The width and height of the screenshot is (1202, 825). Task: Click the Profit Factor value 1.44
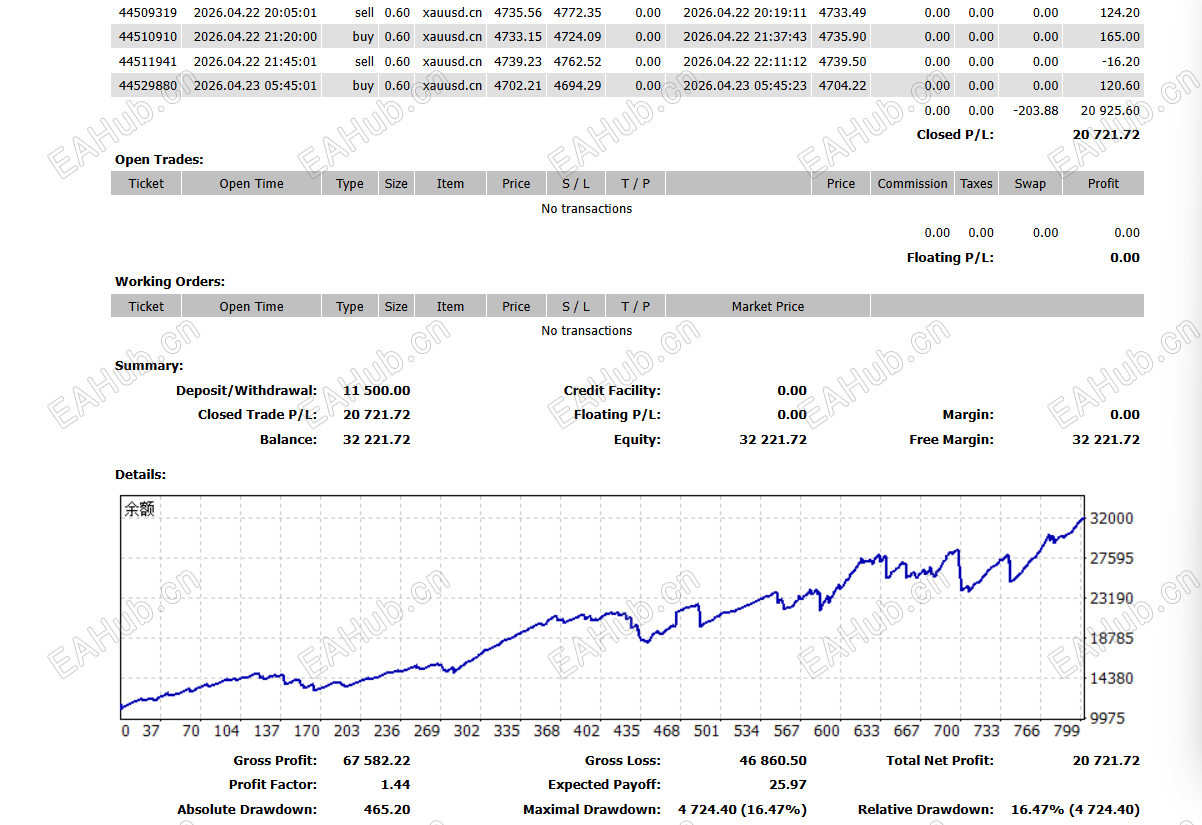[396, 784]
